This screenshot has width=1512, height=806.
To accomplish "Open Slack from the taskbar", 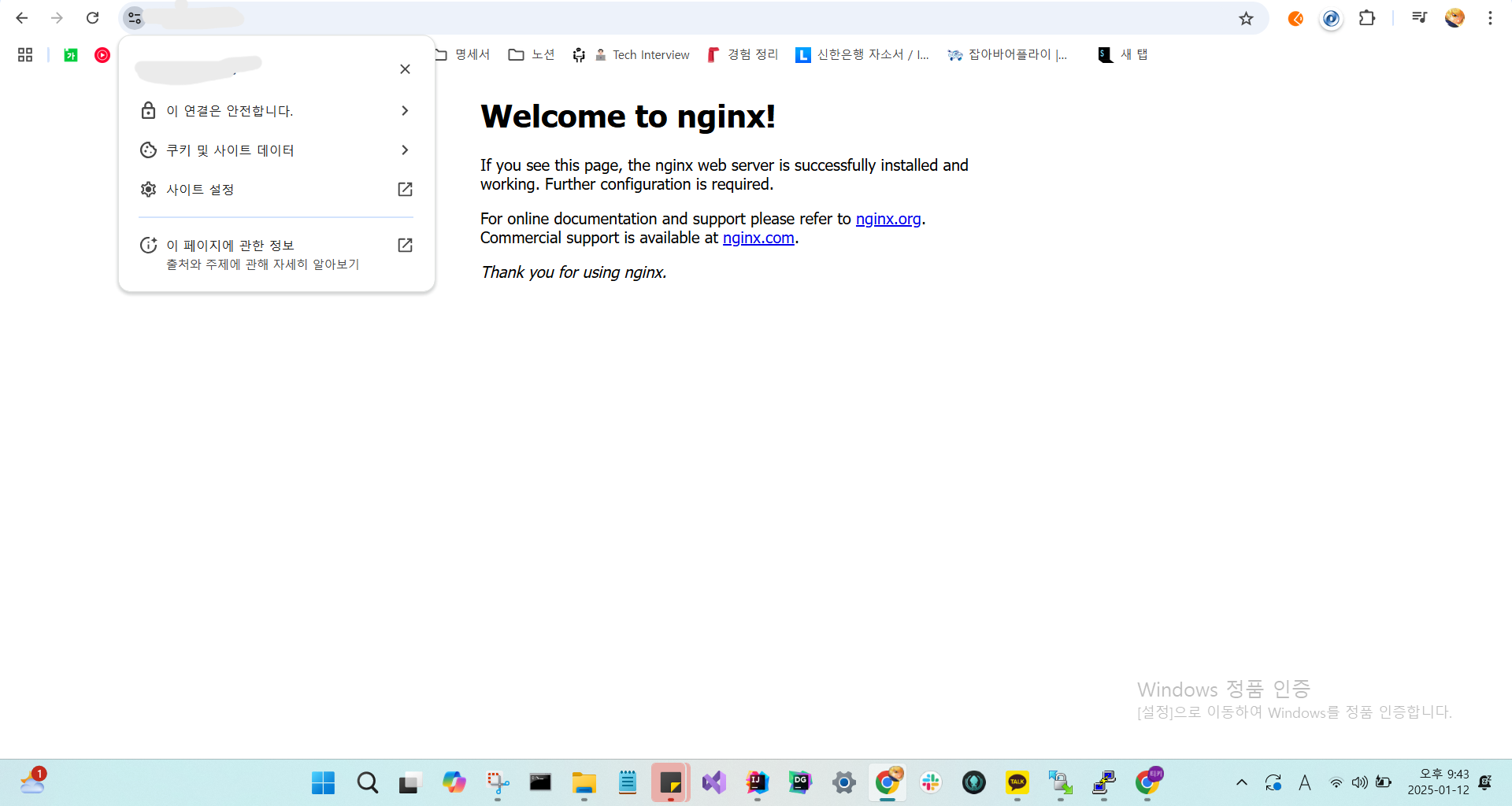I will pyautogui.click(x=931, y=782).
